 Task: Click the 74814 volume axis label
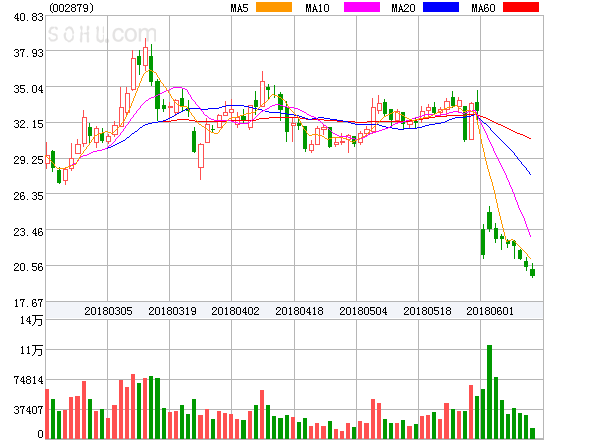pos(28,380)
